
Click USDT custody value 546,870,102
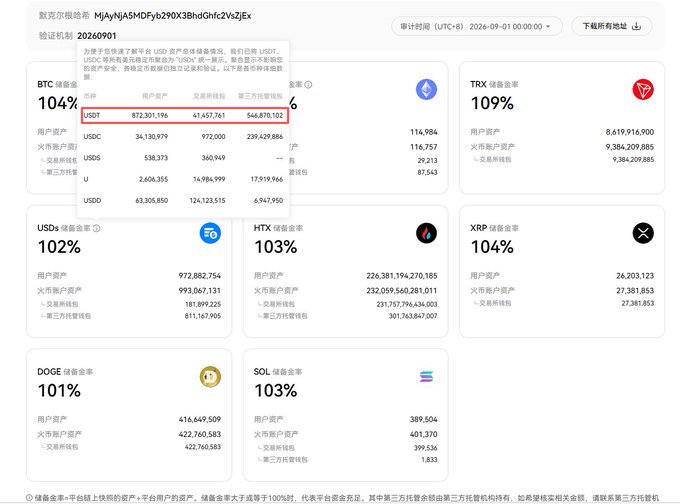(x=265, y=115)
